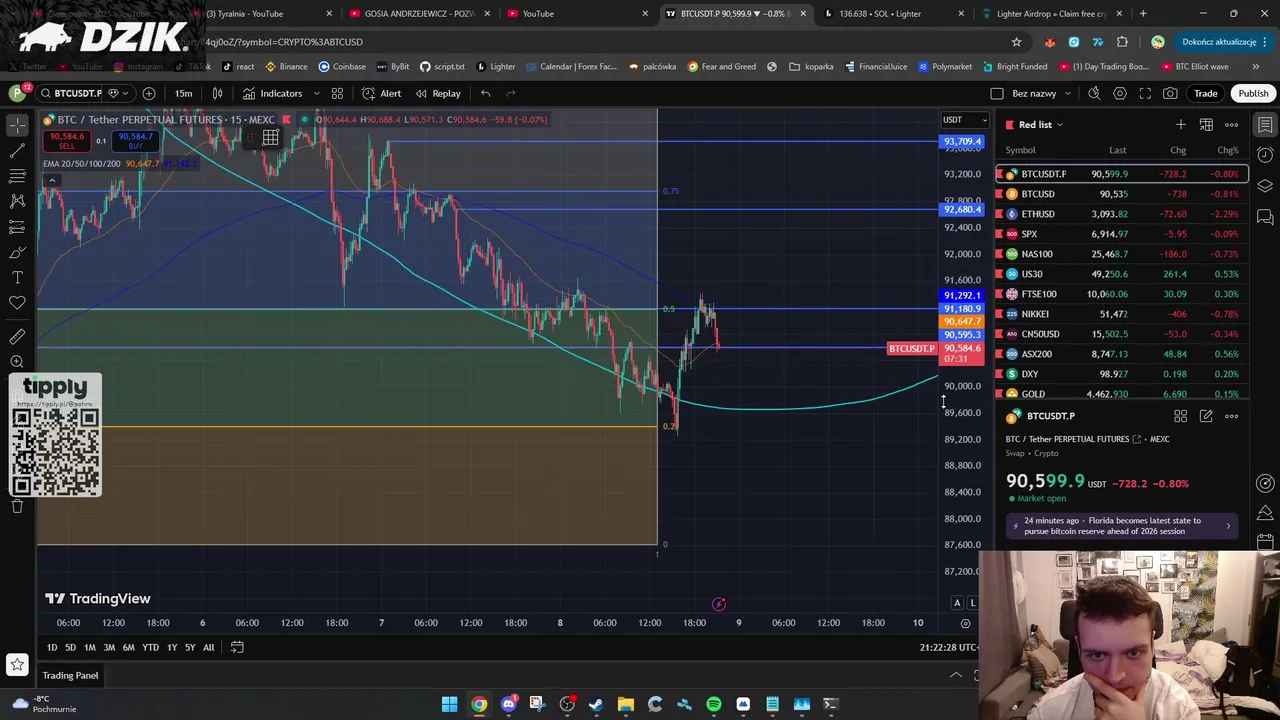Open the note edit icon in details panel
The height and width of the screenshot is (720, 1280).
coord(1206,416)
